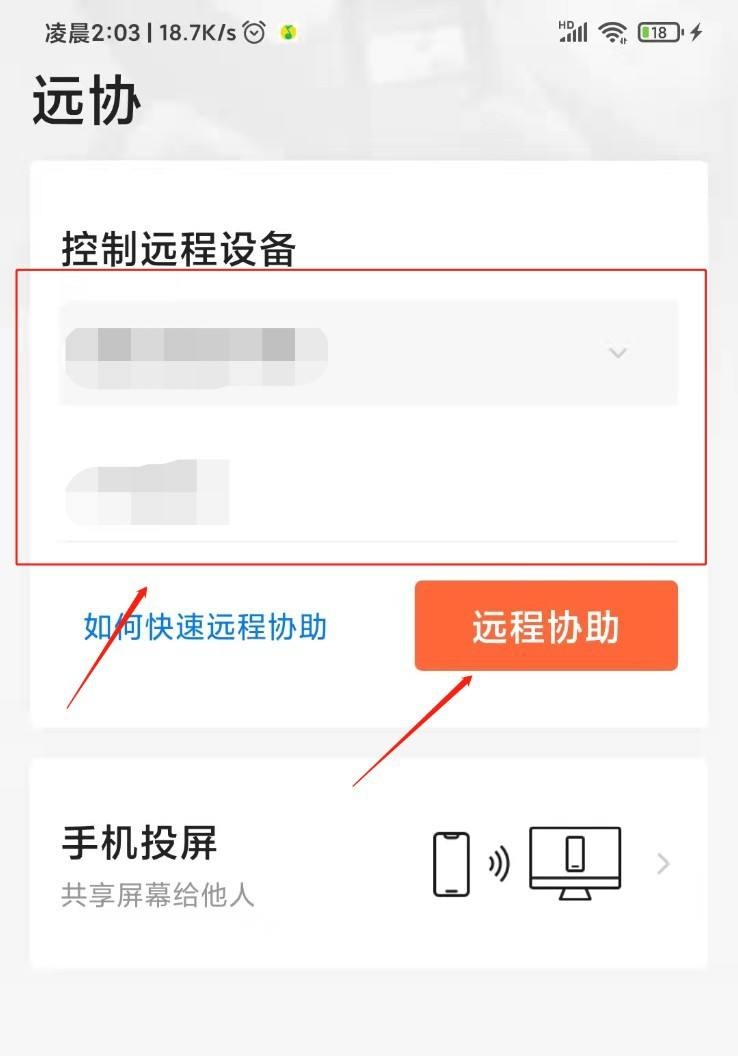Image resolution: width=738 pixels, height=1056 pixels.
Task: Tap the alarm clock status icon
Action: (255, 32)
